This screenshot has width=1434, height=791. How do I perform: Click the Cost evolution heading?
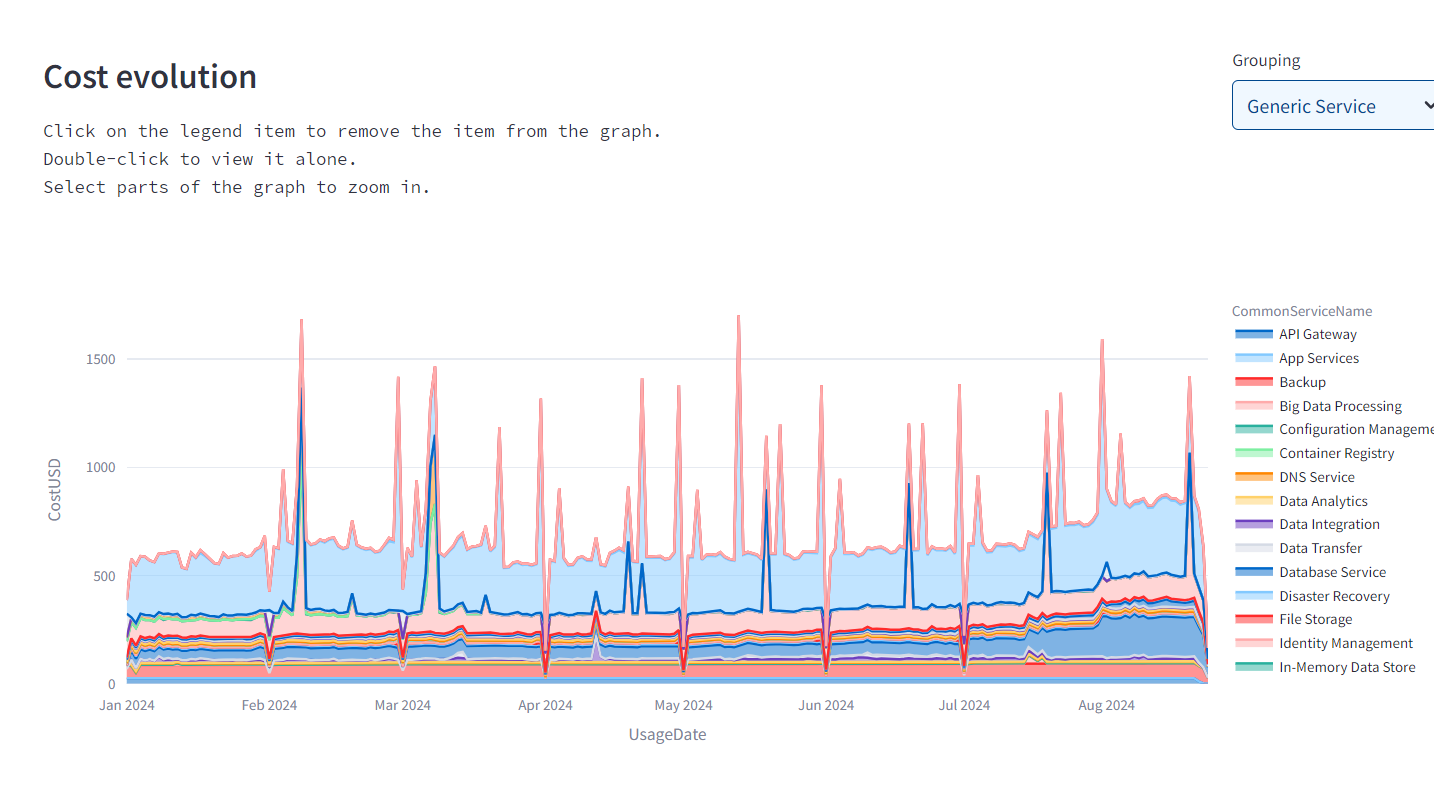coord(150,77)
